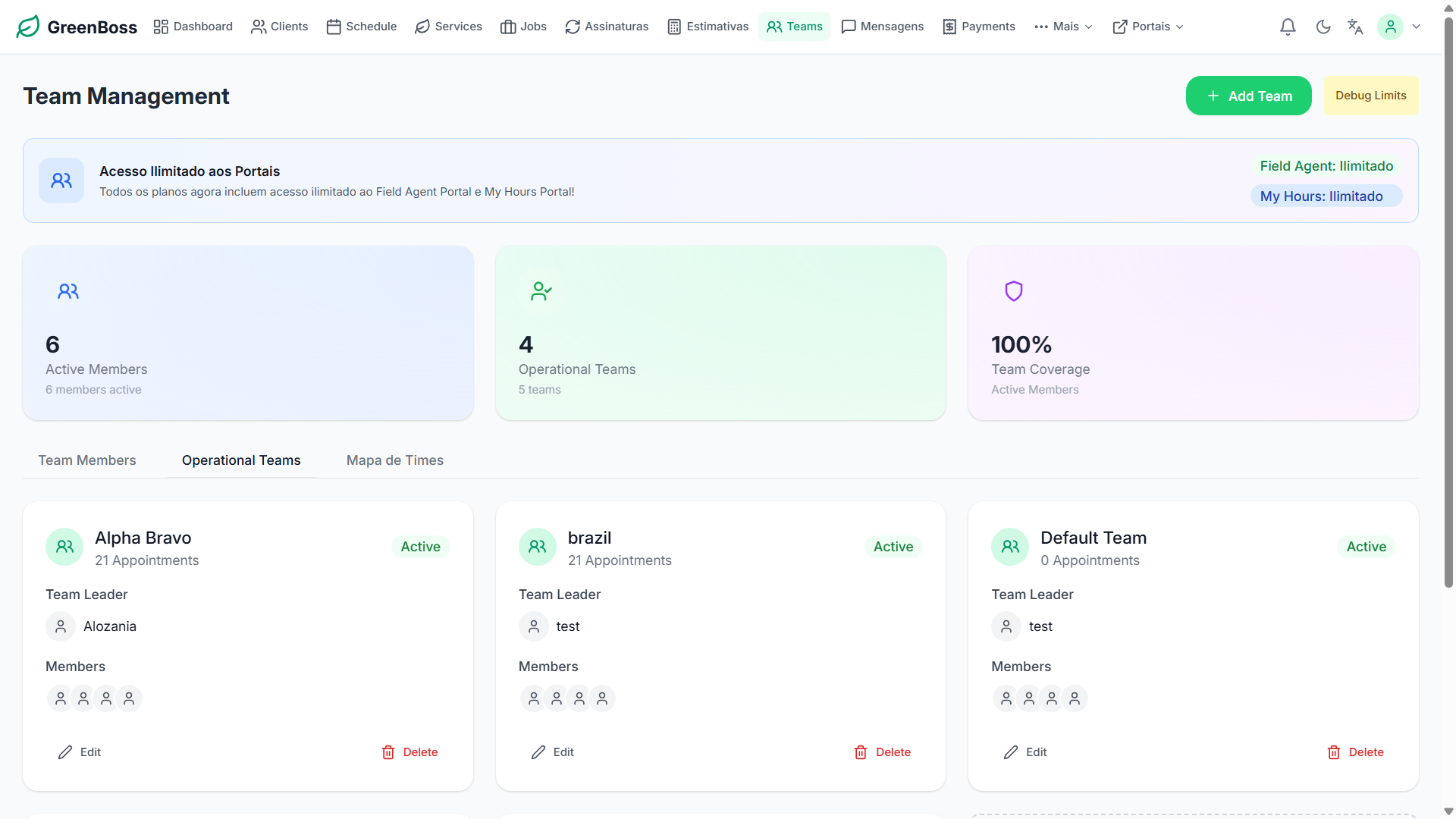Click the user avatar icon
1456x819 pixels.
(1390, 27)
